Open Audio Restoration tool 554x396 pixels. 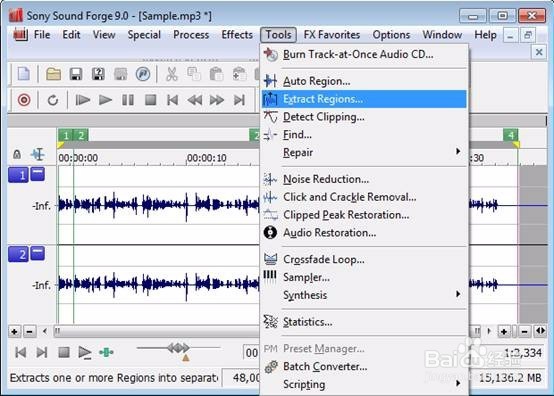(364, 232)
